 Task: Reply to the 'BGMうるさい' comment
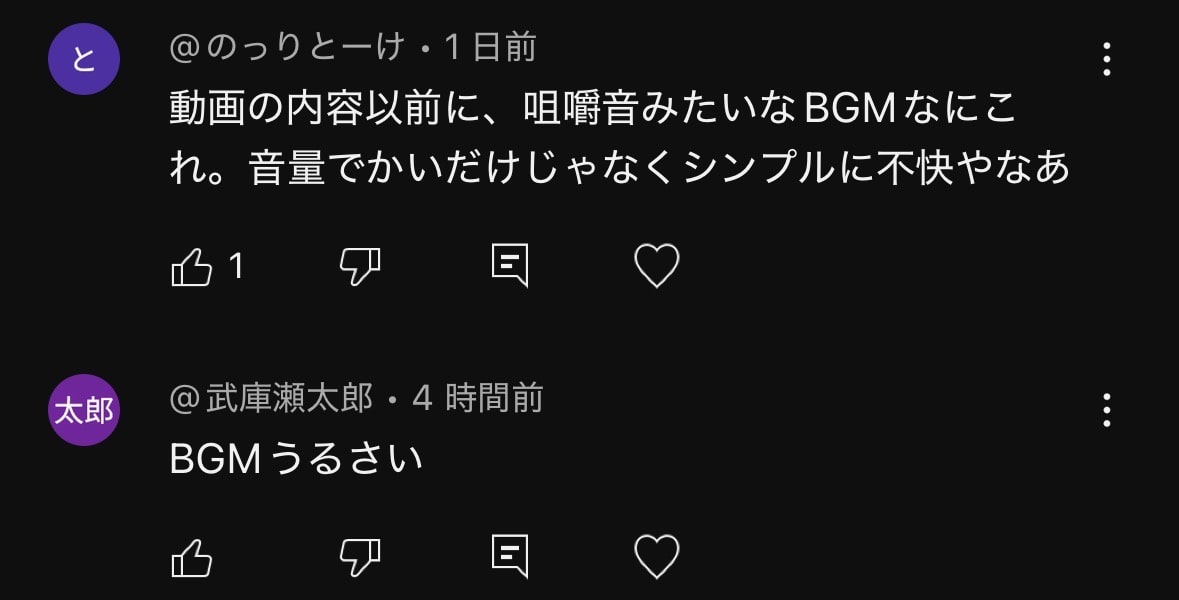tap(510, 556)
